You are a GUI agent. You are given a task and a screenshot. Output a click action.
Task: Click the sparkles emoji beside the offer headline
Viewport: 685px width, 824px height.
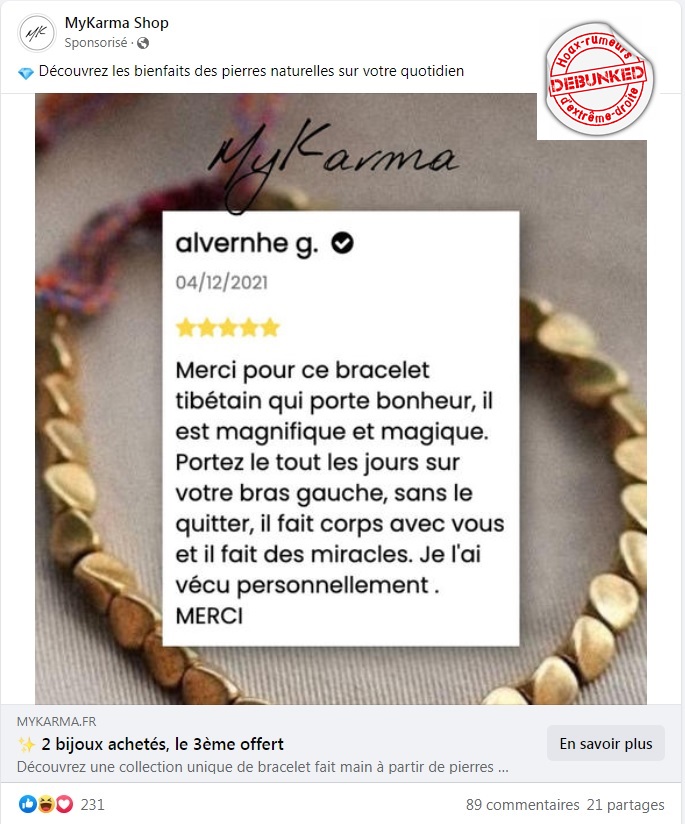[x=26, y=744]
